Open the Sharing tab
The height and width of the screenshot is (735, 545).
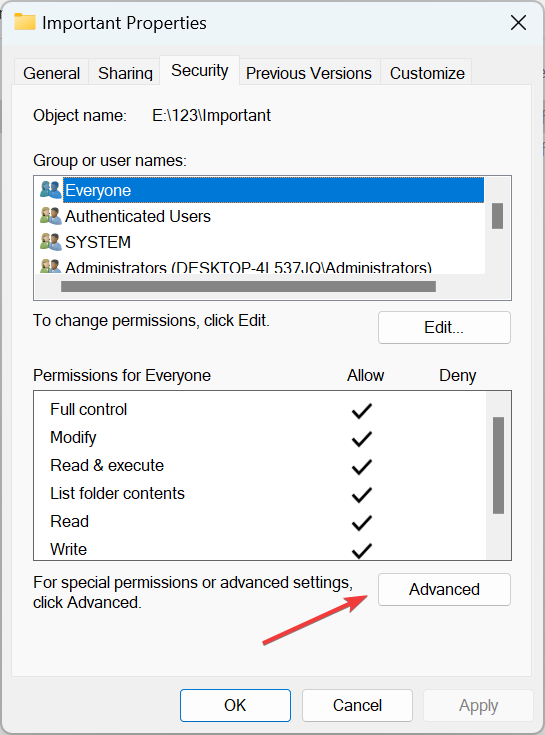(x=125, y=73)
